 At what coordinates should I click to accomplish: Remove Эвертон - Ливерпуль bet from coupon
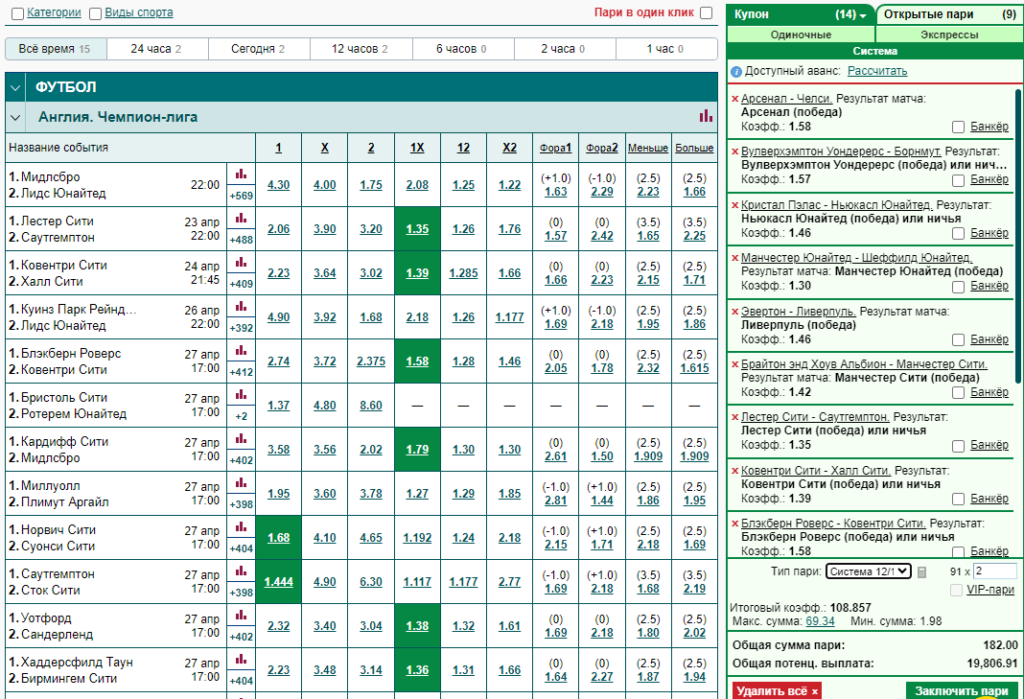click(x=735, y=312)
